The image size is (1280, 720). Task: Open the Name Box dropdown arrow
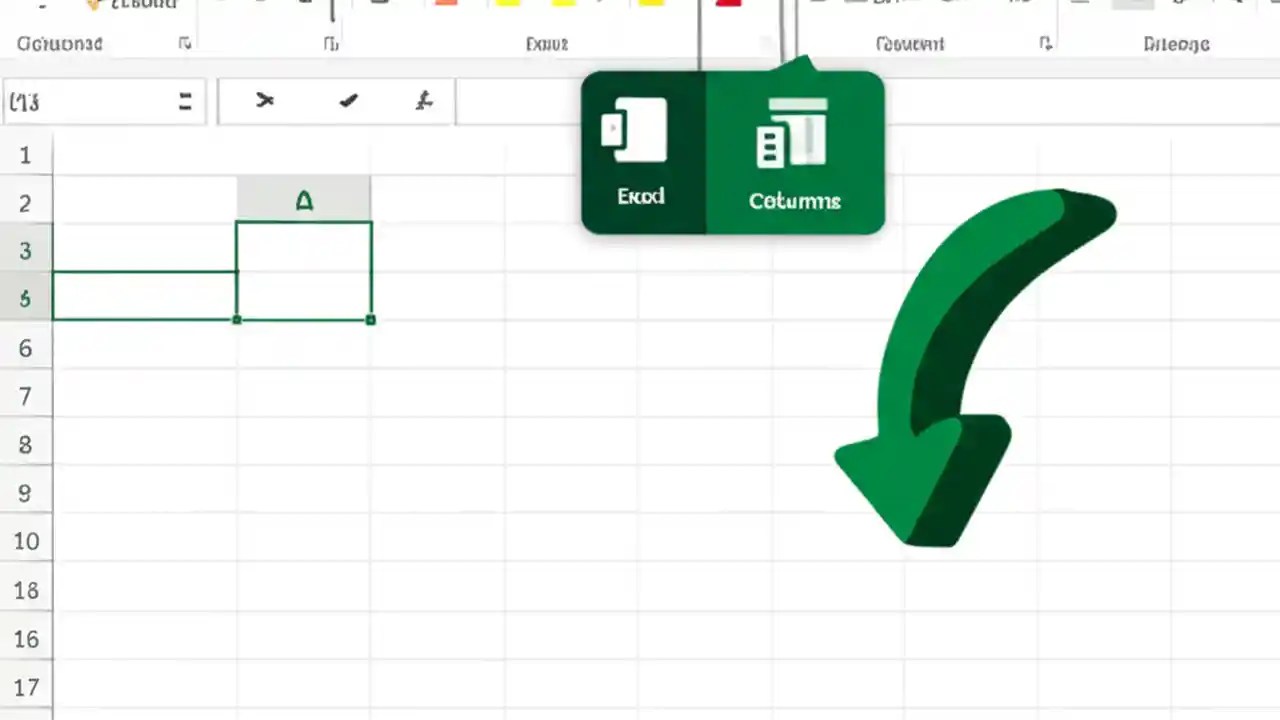point(185,100)
